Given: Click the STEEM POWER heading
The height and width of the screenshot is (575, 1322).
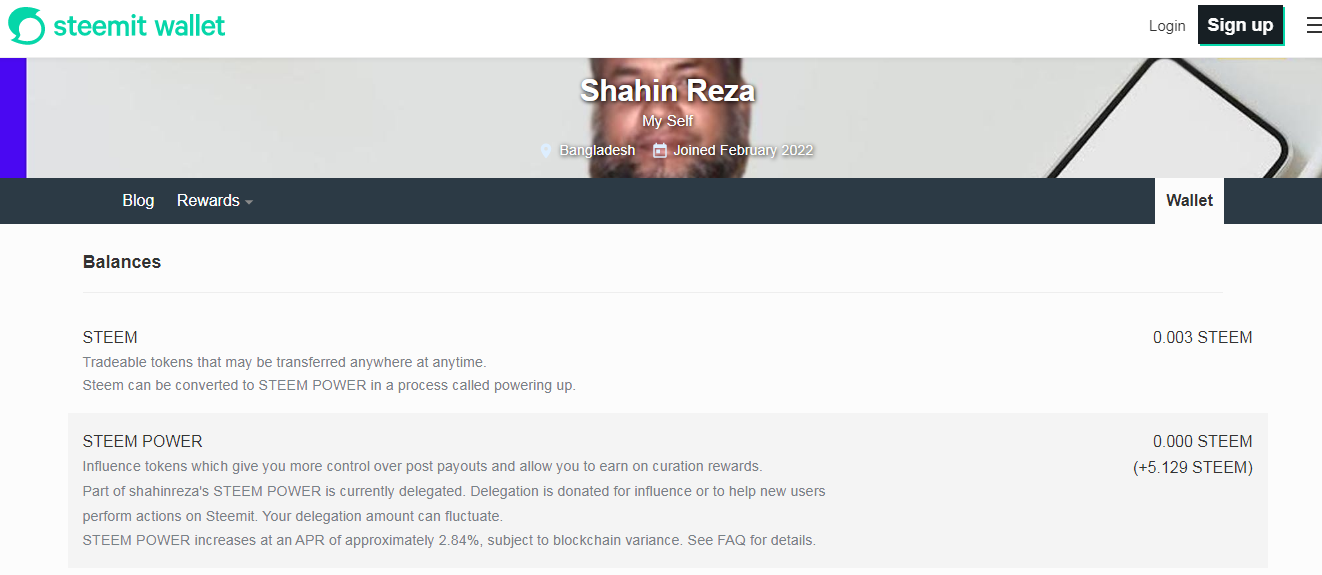Looking at the screenshot, I should click(x=143, y=442).
